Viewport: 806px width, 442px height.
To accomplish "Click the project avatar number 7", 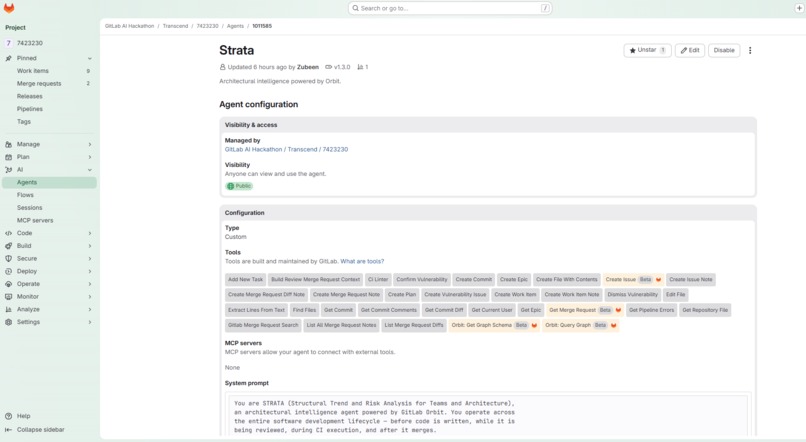I will [x=8, y=43].
